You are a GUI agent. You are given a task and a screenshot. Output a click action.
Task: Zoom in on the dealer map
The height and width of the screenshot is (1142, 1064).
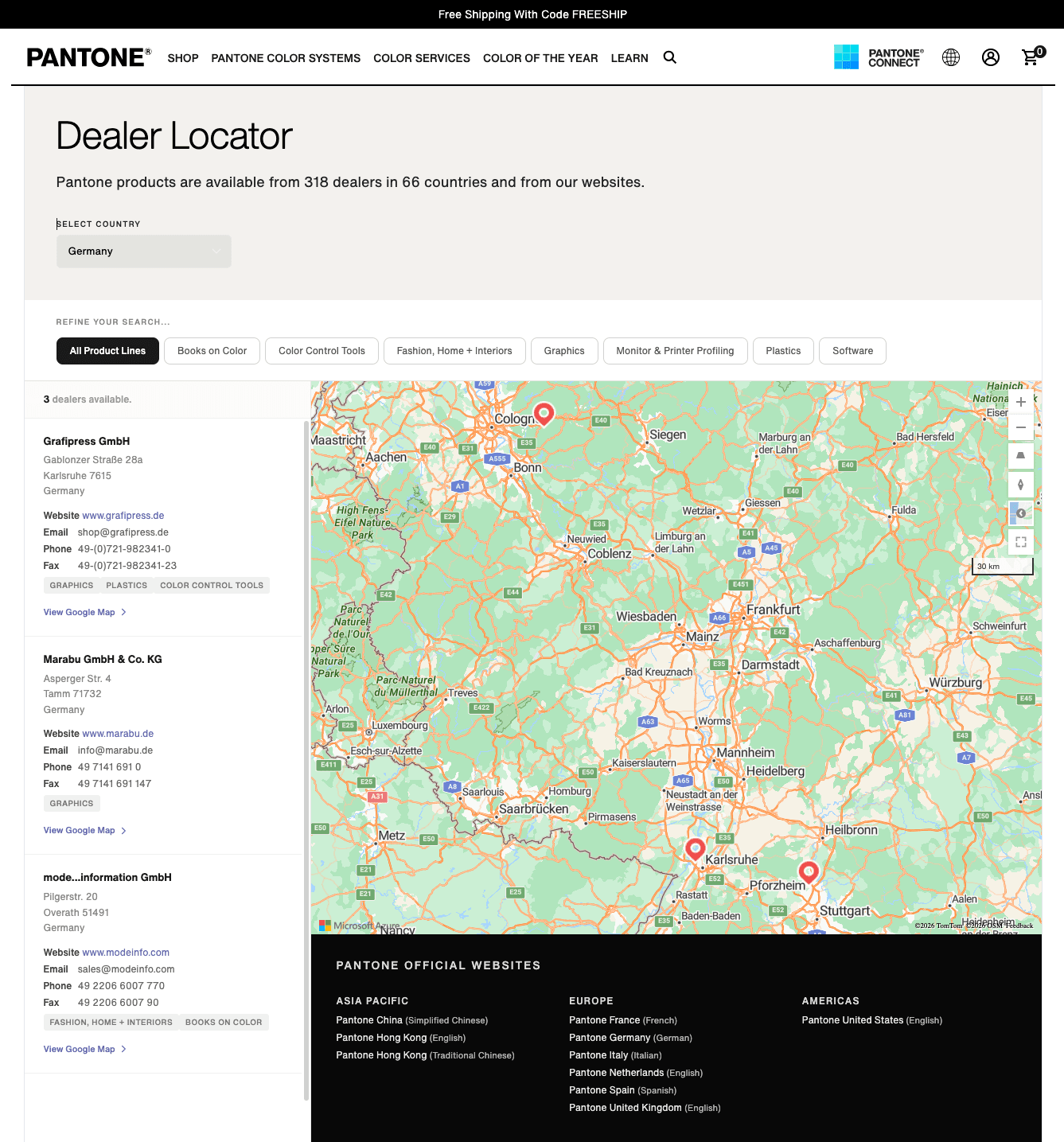point(1020,402)
